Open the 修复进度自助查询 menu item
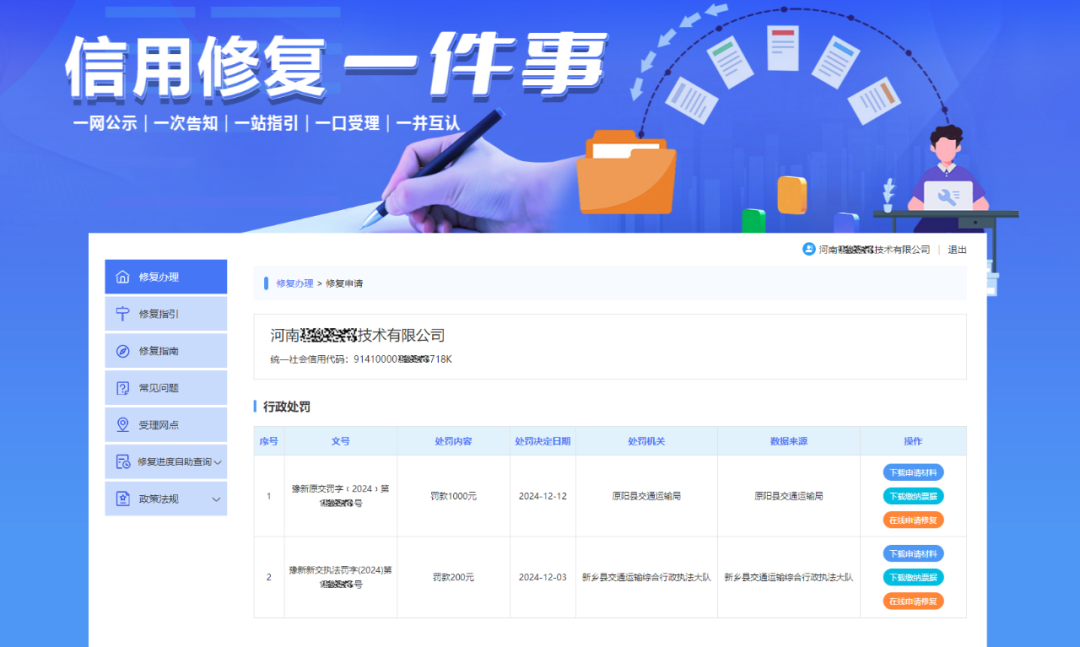The height and width of the screenshot is (647, 1080). pyautogui.click(x=166, y=462)
